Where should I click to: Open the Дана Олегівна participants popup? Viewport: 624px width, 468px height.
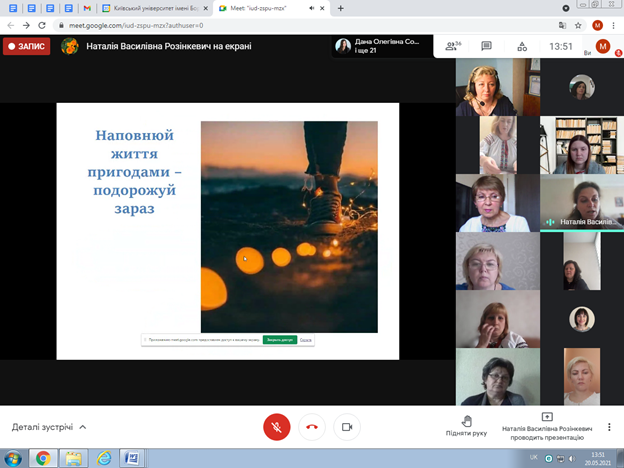[382, 46]
